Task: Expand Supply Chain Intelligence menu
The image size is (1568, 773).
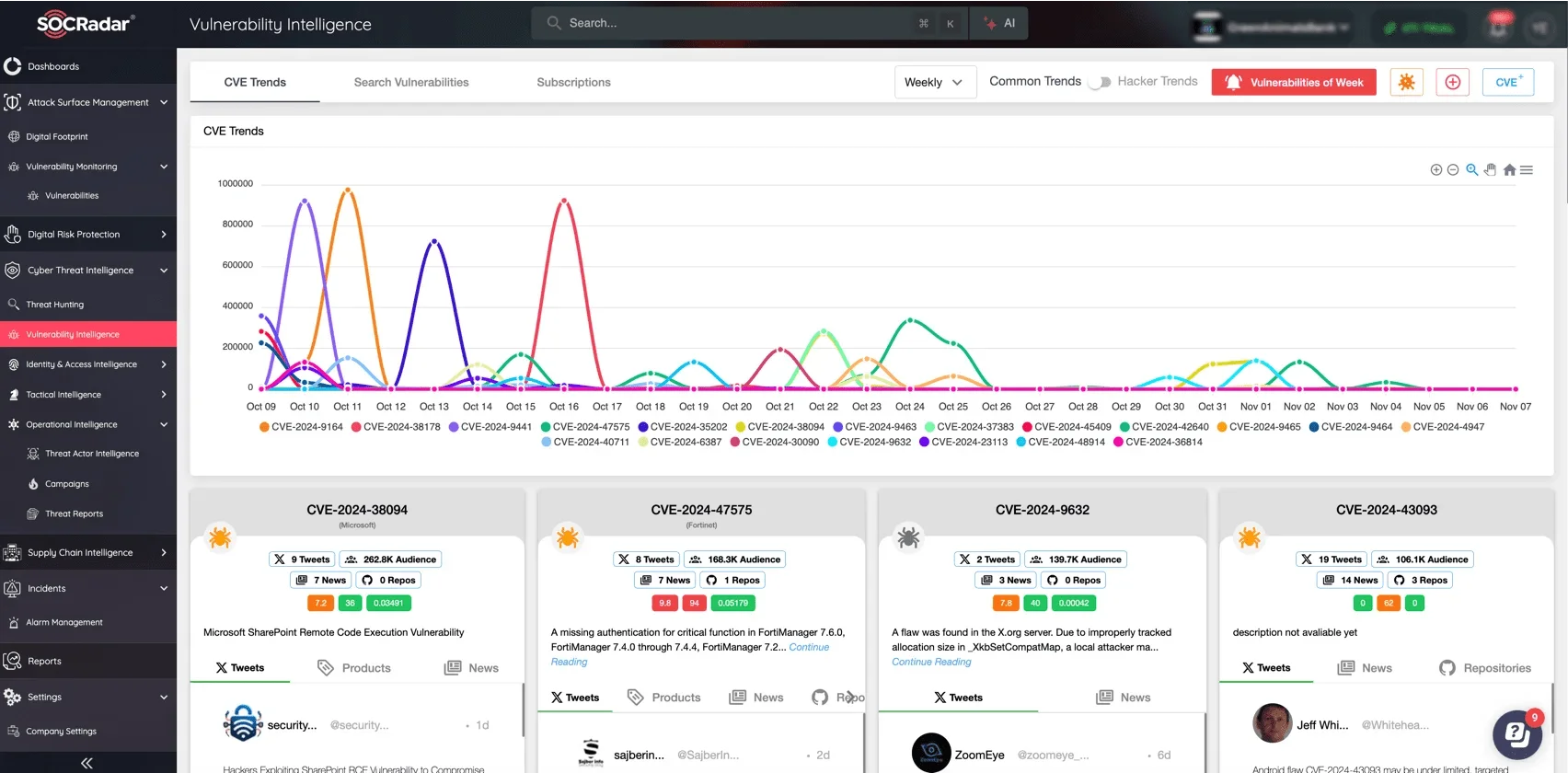Action: (x=88, y=552)
